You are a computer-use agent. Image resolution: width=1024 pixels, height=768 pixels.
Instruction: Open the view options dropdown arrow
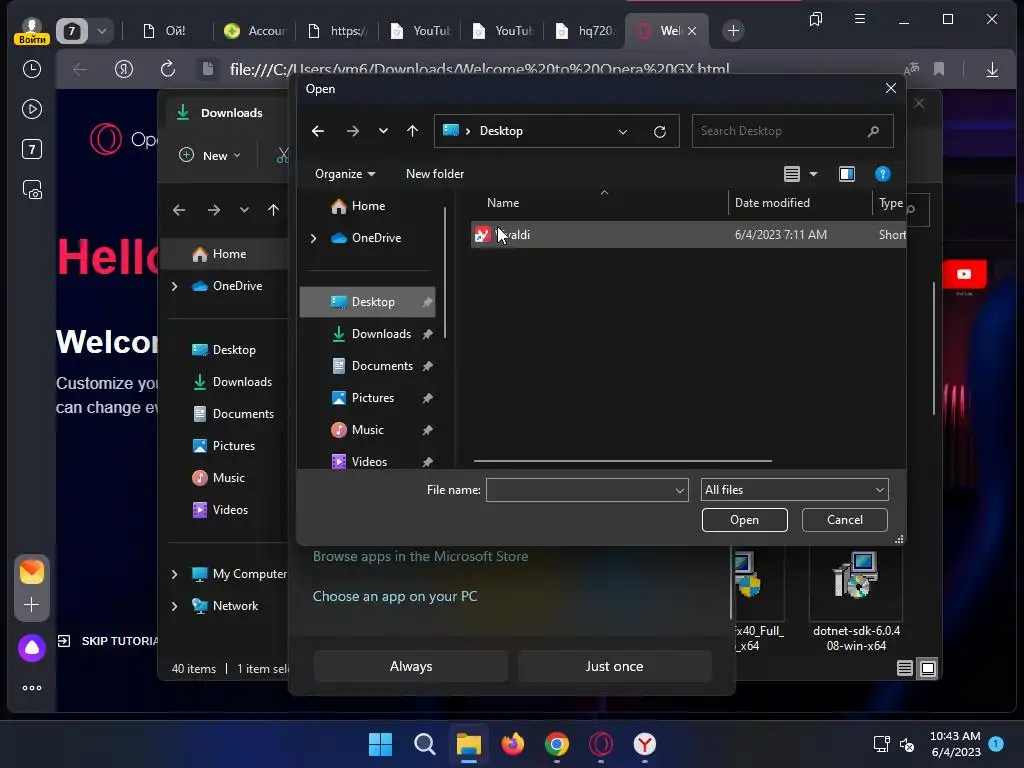(x=814, y=174)
